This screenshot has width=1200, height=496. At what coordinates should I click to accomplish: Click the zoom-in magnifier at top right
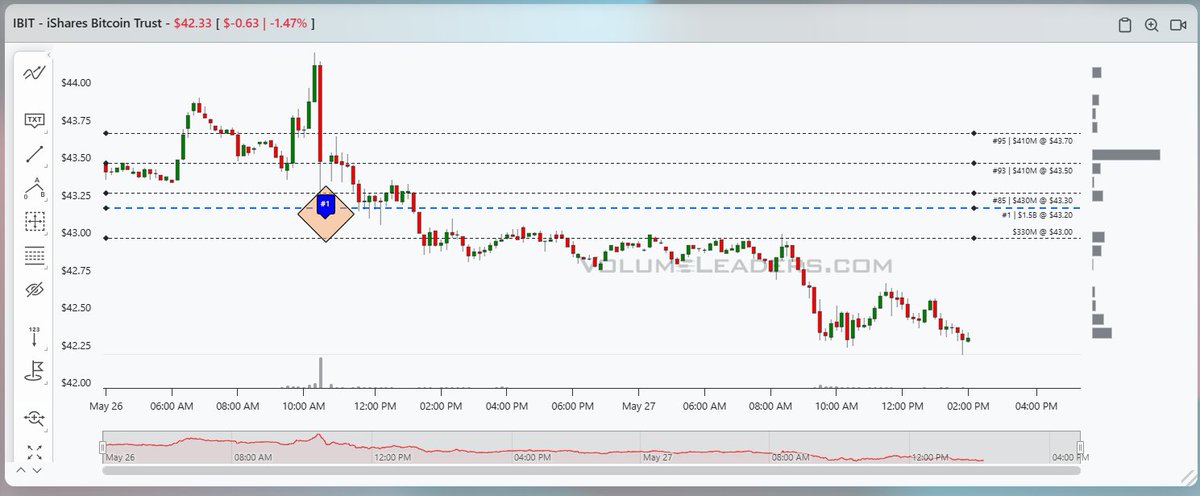click(1151, 25)
